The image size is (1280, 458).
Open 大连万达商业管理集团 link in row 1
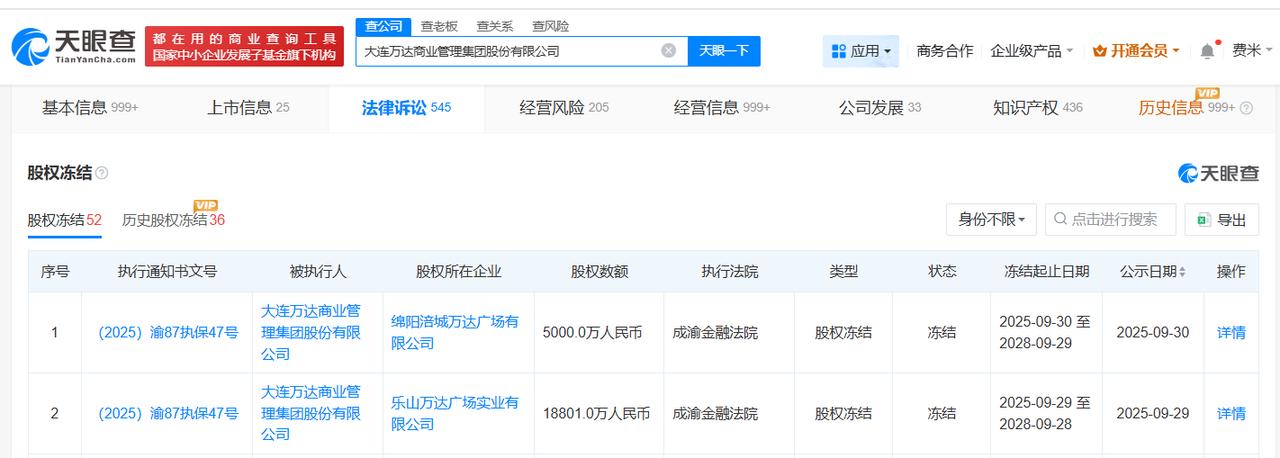point(311,332)
